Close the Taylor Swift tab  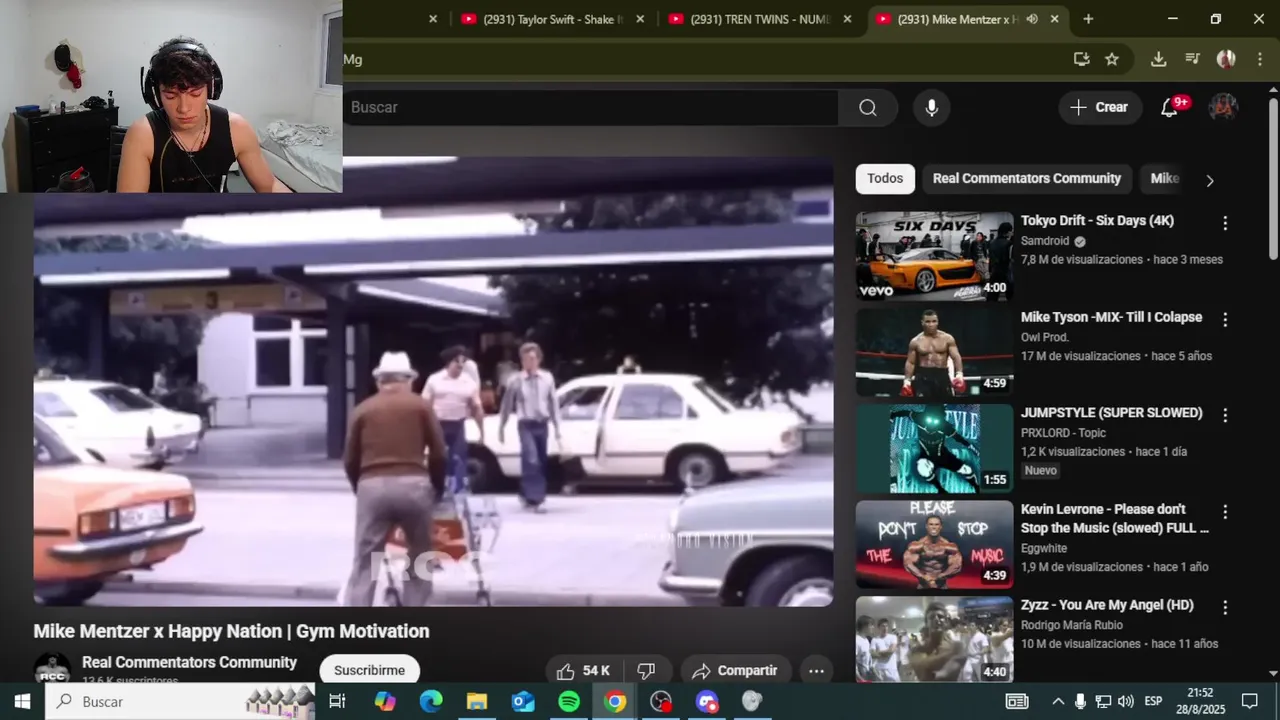[x=640, y=19]
